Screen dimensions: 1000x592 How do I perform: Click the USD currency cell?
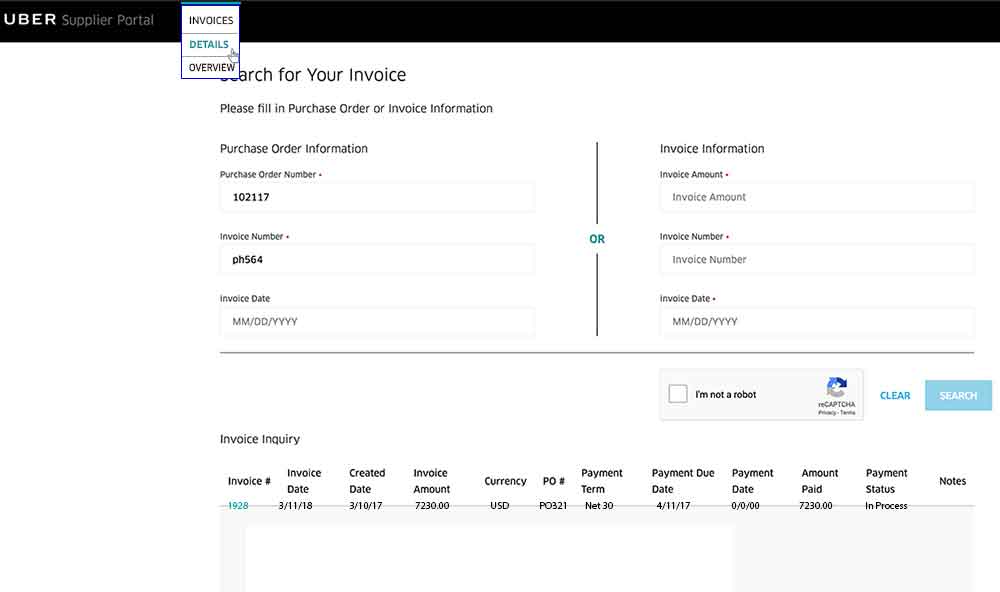tap(499, 505)
